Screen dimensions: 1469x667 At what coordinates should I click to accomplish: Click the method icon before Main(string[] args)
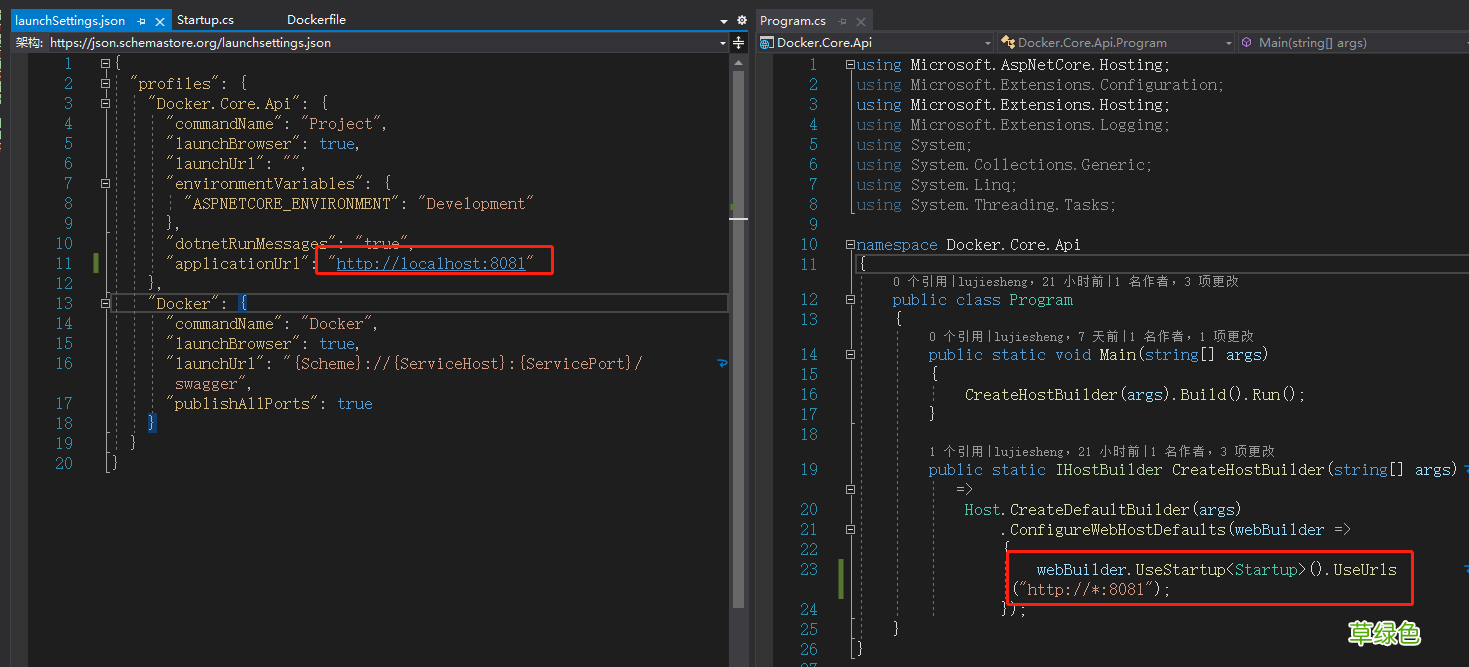click(1246, 42)
